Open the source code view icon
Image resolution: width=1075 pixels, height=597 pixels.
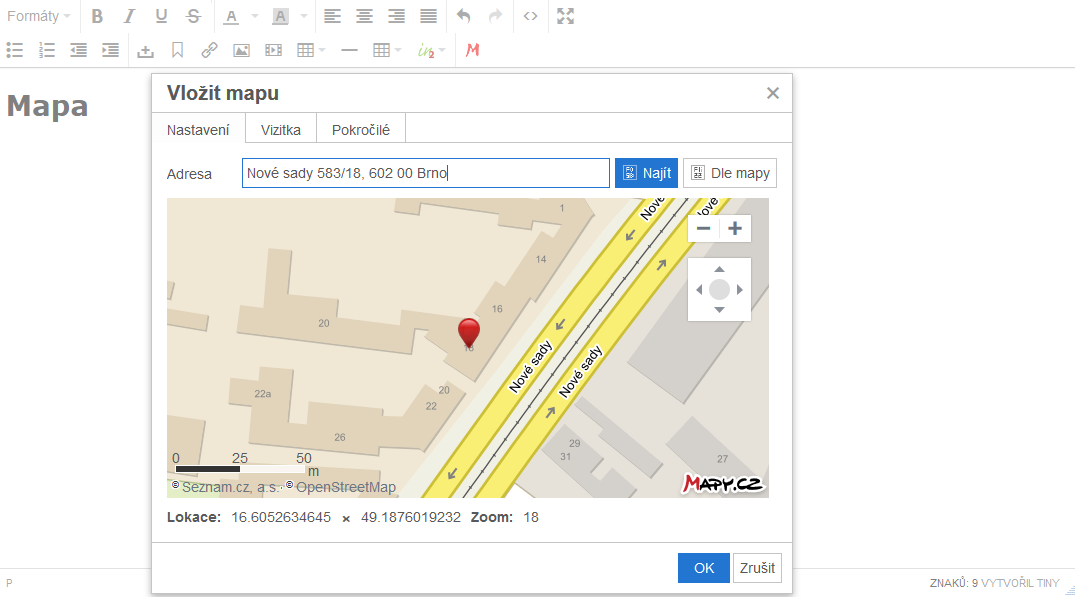[x=530, y=16]
